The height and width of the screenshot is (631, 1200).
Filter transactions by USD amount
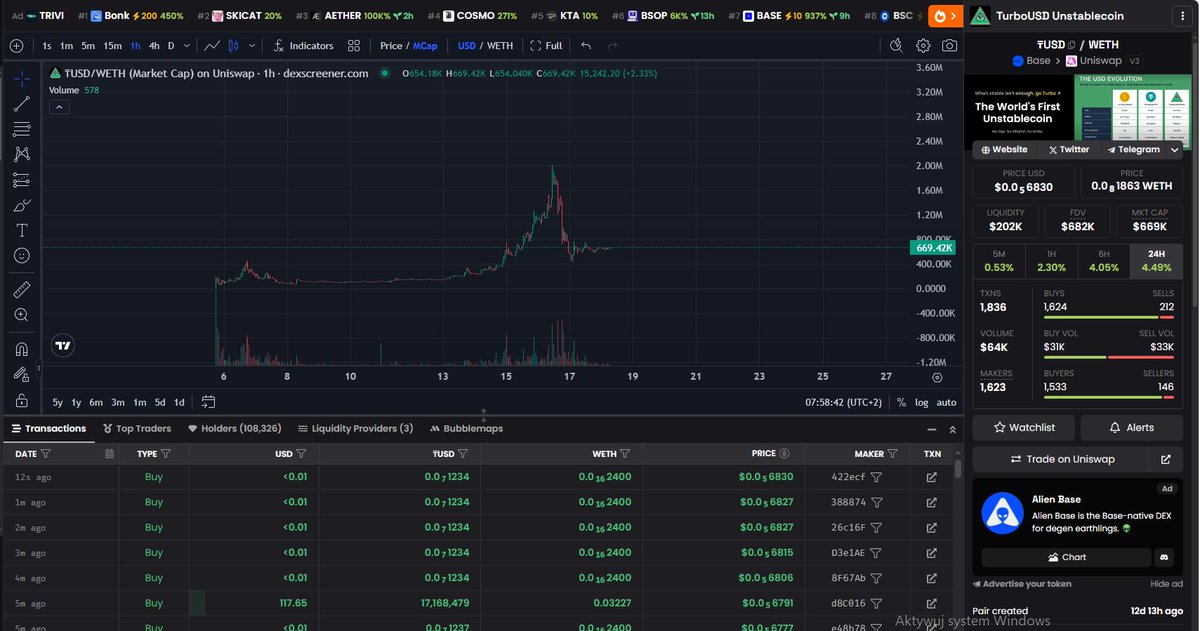[301, 453]
